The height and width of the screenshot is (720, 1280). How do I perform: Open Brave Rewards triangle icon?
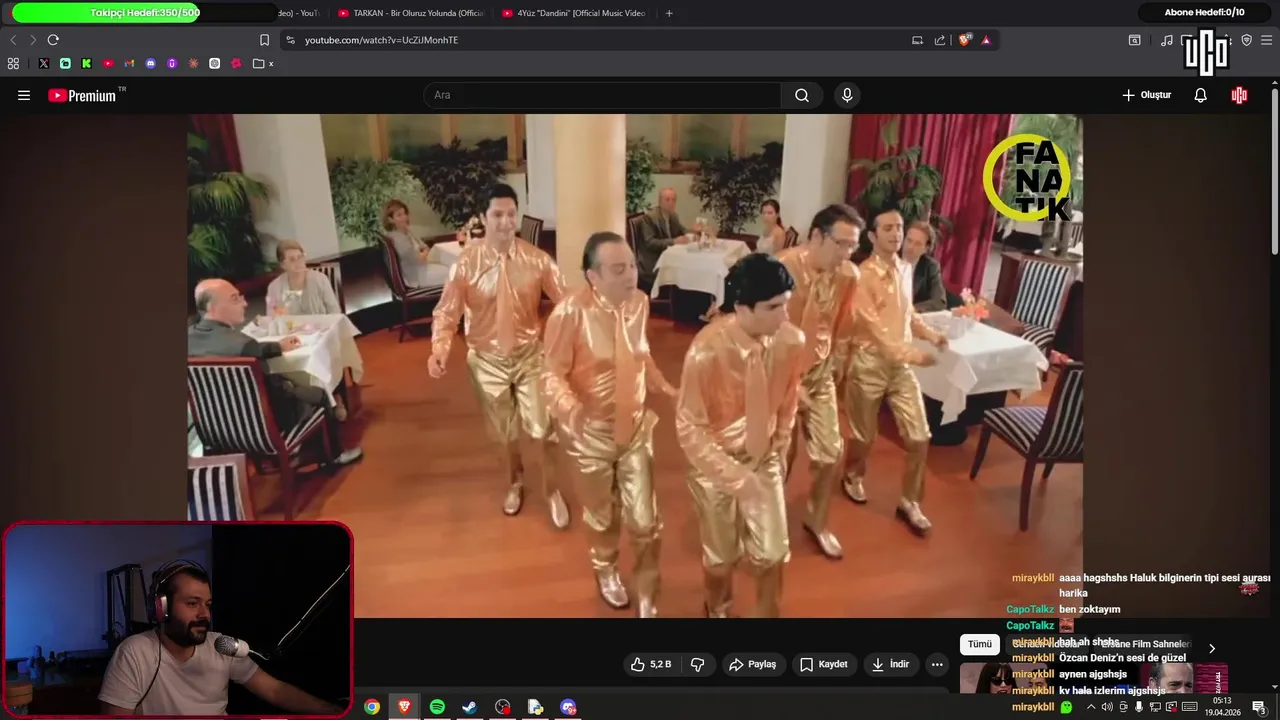pyautogui.click(x=986, y=40)
